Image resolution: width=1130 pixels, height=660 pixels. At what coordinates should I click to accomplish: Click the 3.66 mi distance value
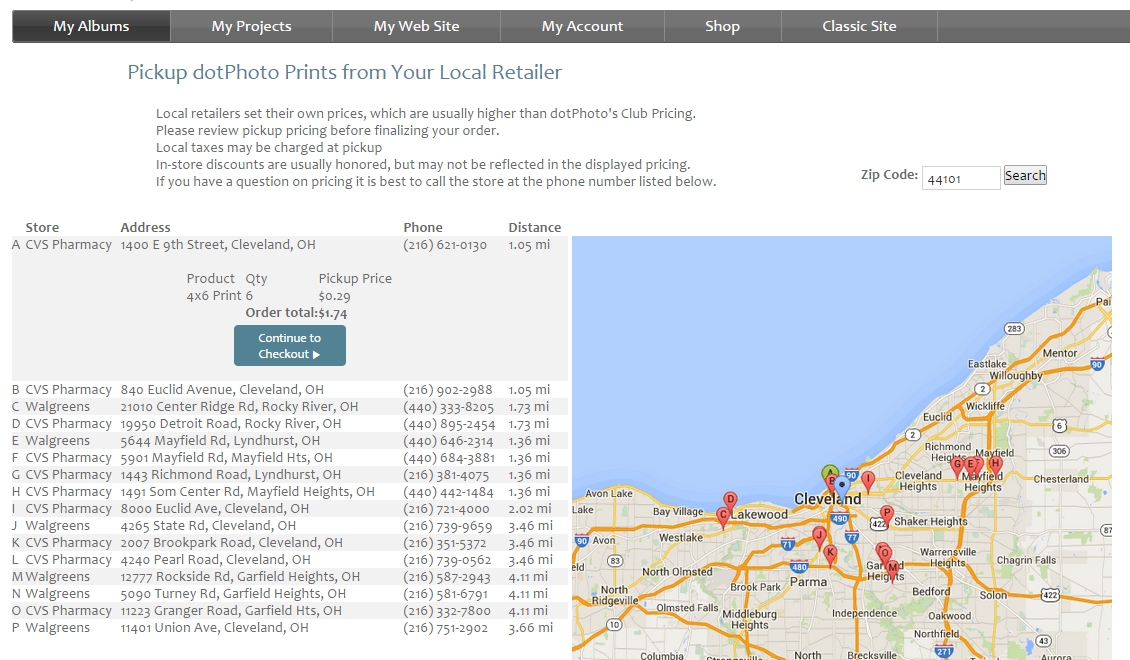(530, 628)
